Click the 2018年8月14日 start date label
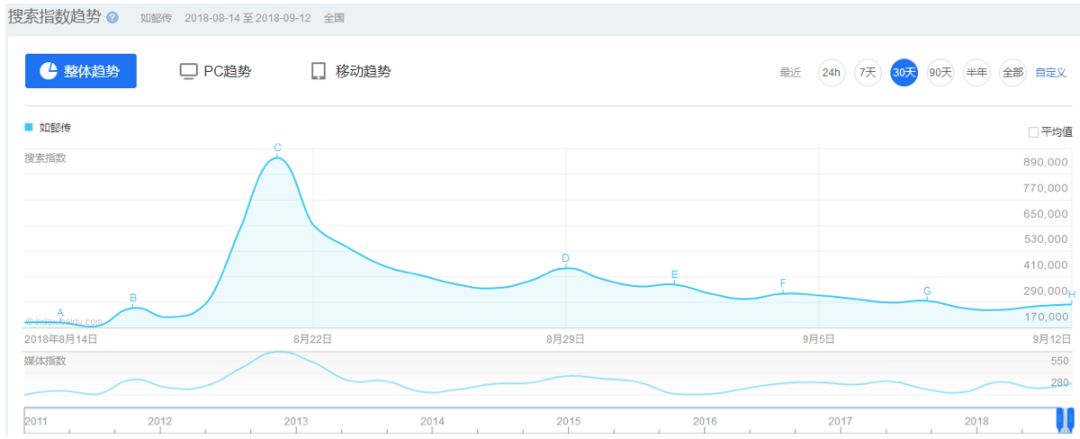 pos(61,339)
